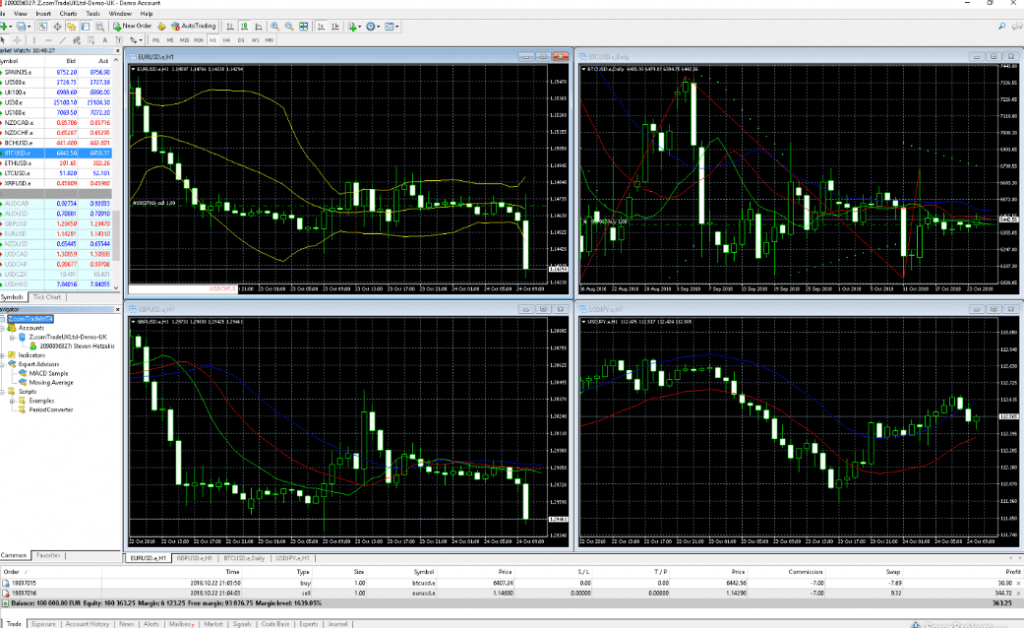The width and height of the screenshot is (1024, 628).
Task: Select the bar chart type icon
Action: 232,26
